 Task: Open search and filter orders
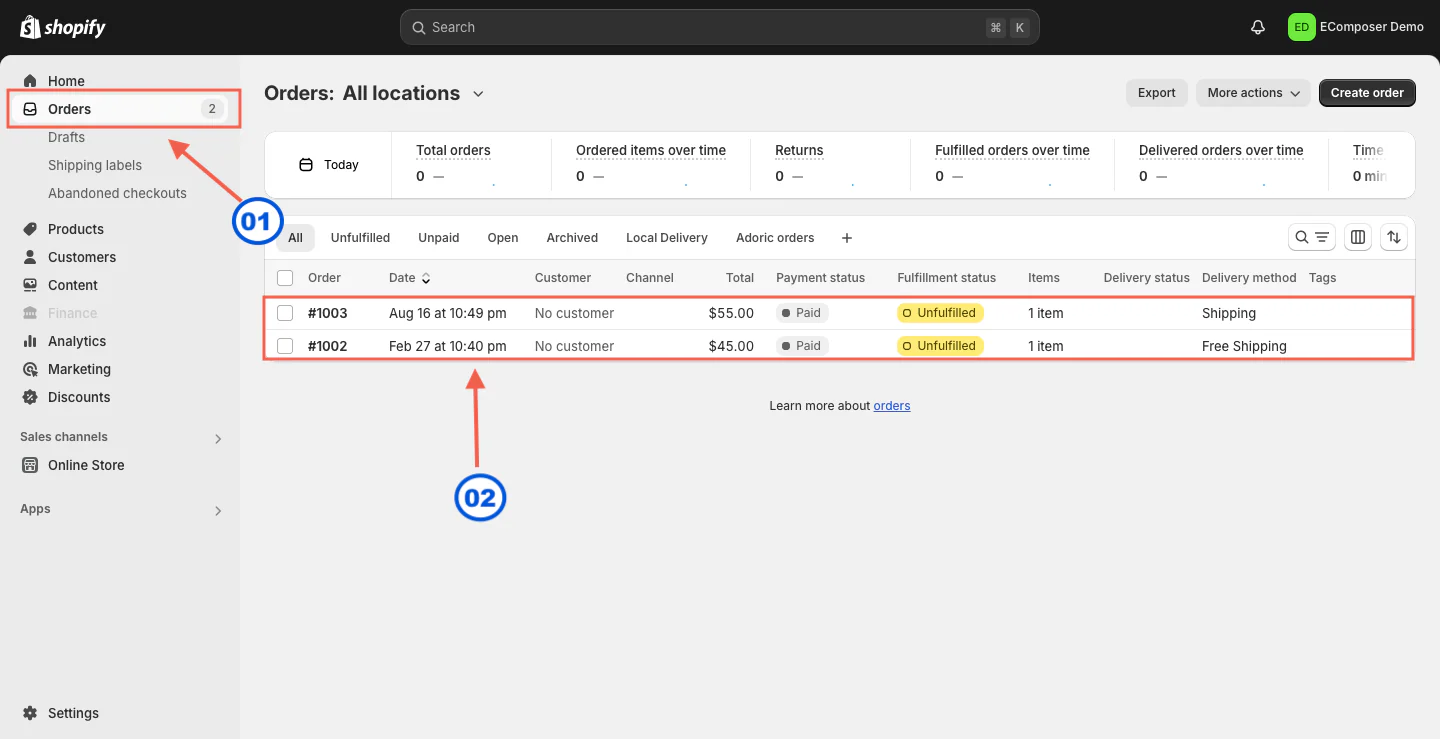tap(1311, 237)
